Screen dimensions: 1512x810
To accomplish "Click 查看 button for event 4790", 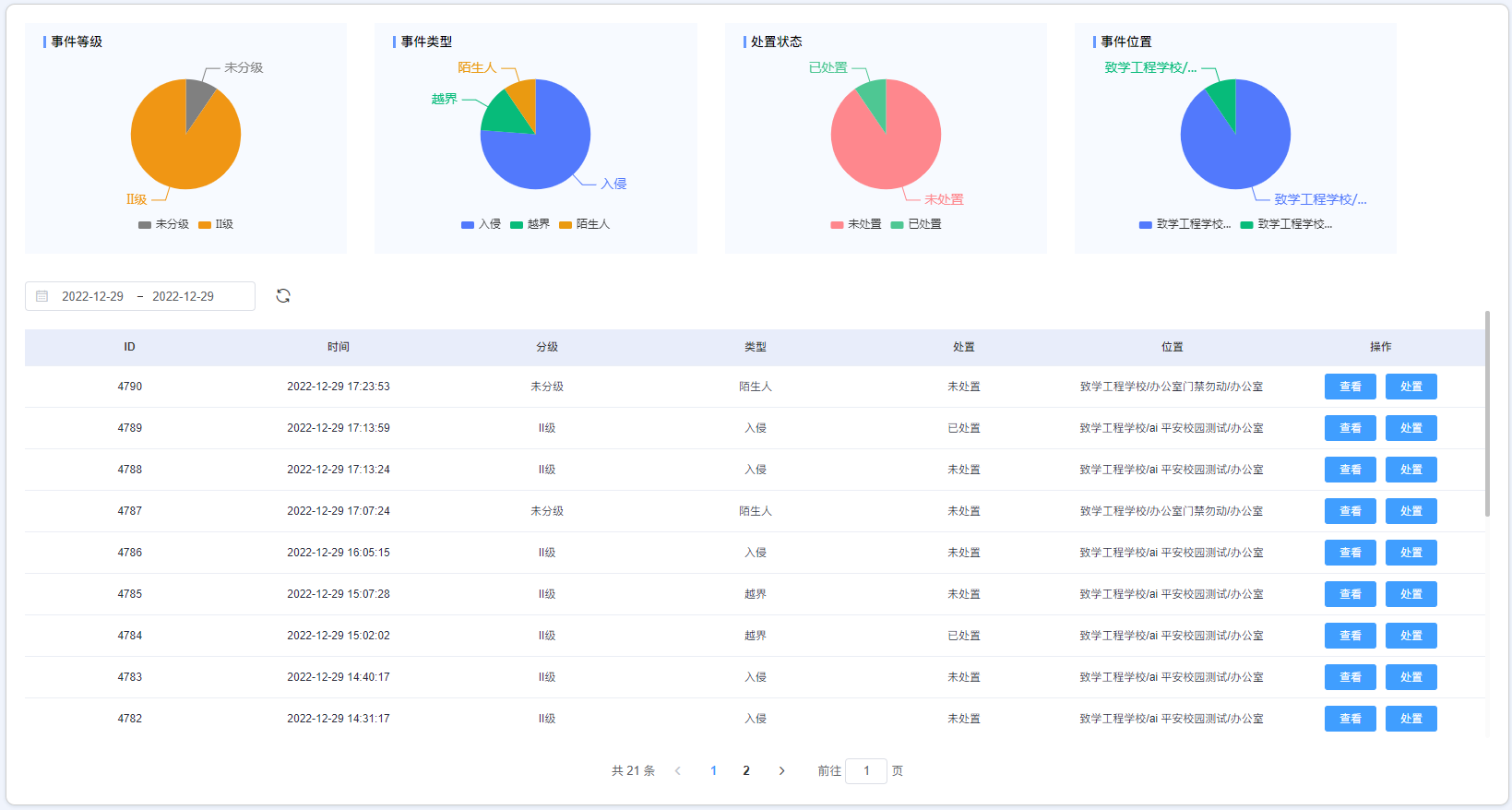I will coord(1350,387).
